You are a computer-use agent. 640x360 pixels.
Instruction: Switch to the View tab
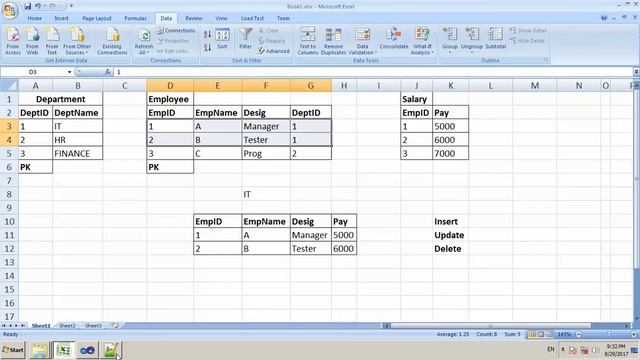221,18
